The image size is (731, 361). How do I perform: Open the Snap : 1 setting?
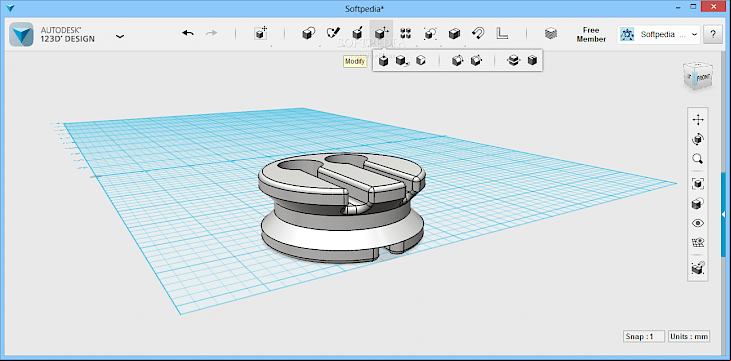(x=644, y=336)
